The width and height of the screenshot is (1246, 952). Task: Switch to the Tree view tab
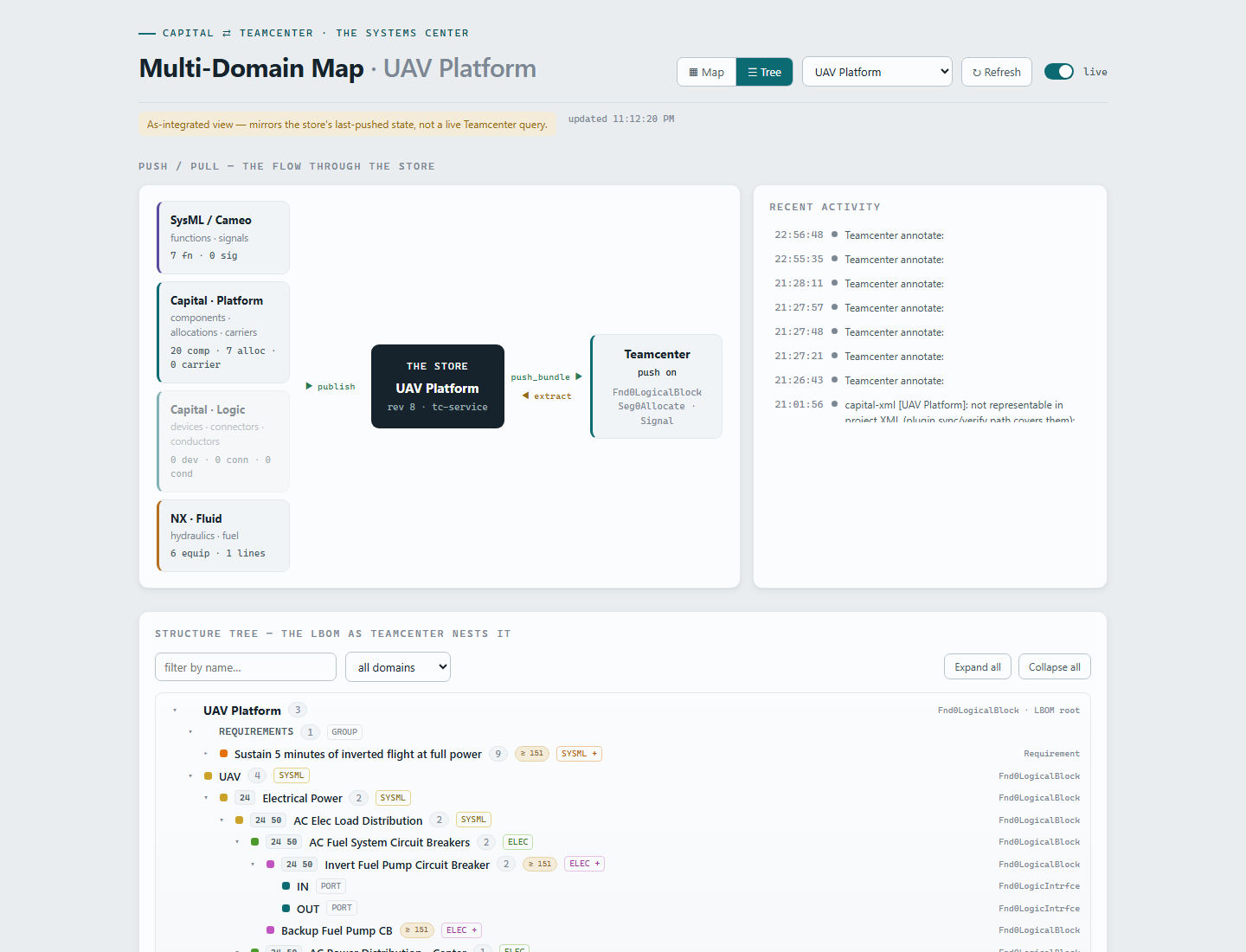click(x=764, y=72)
